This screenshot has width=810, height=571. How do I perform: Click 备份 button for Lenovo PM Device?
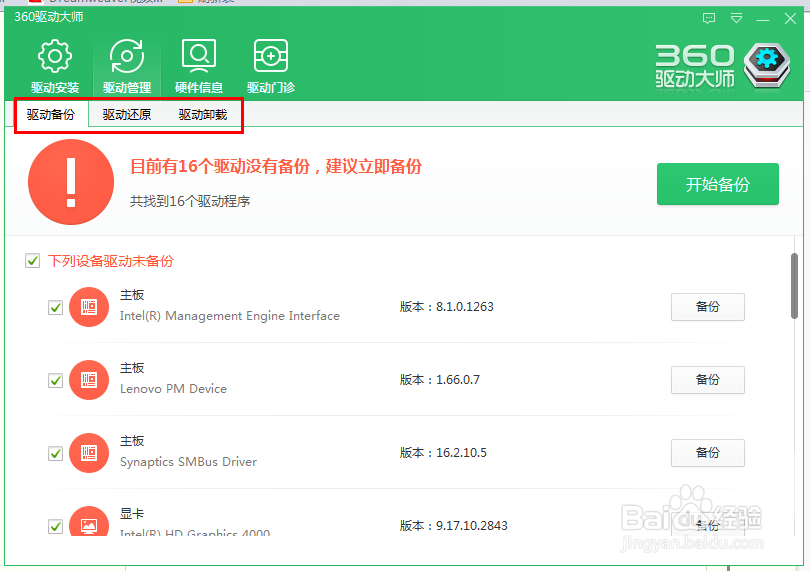coord(708,380)
